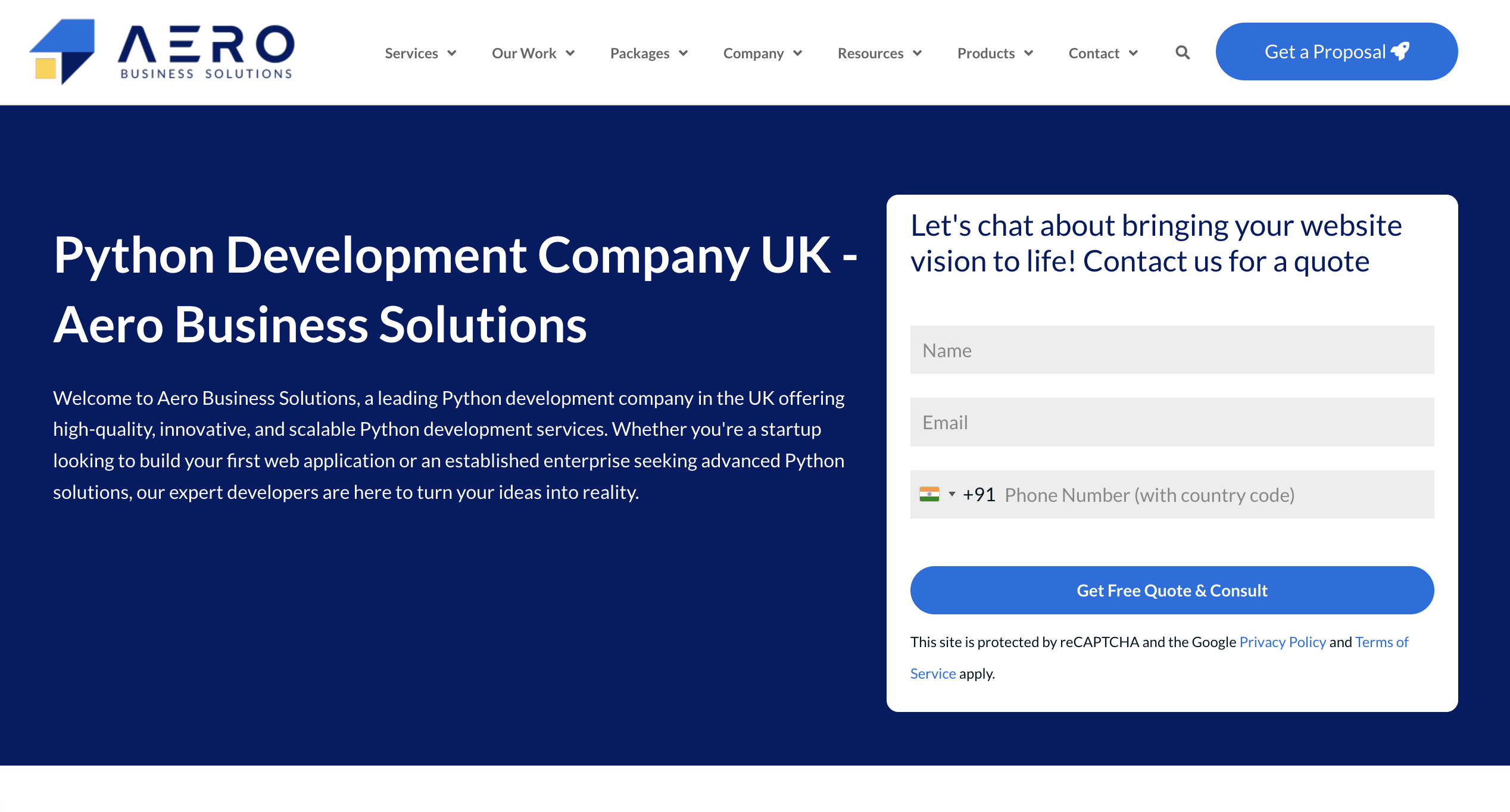Open the Contact menu
The image size is (1510, 812).
[x=1094, y=53]
